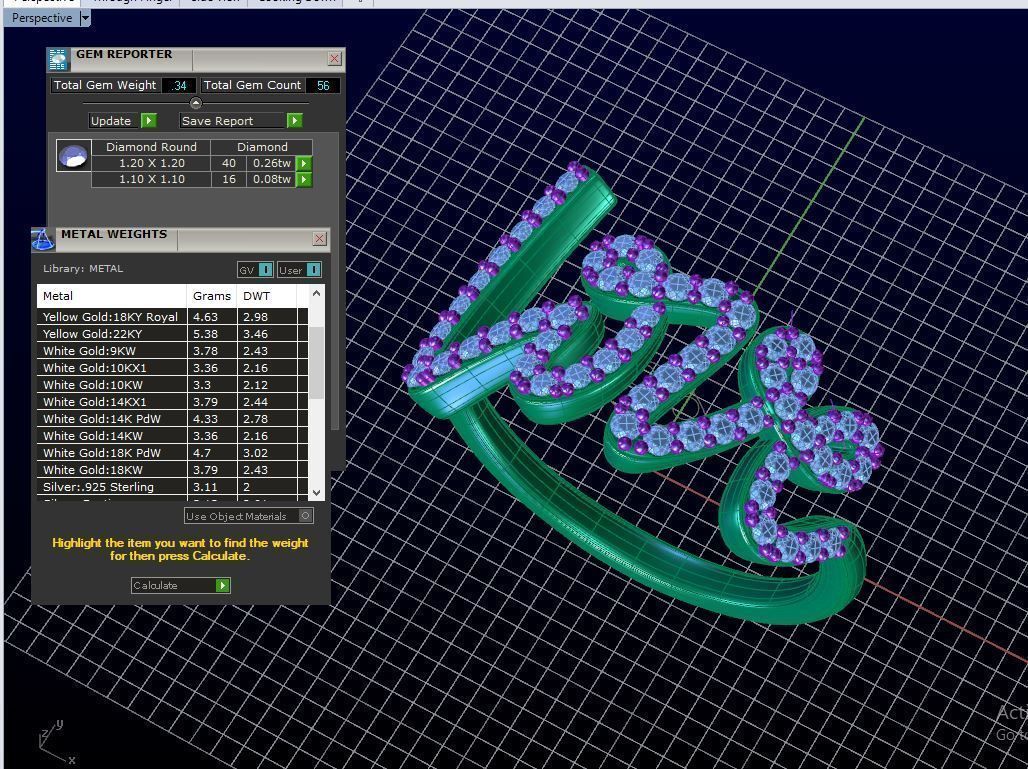Click the Perspective viewport label
Viewport: 1028px width, 769px height.
point(42,18)
